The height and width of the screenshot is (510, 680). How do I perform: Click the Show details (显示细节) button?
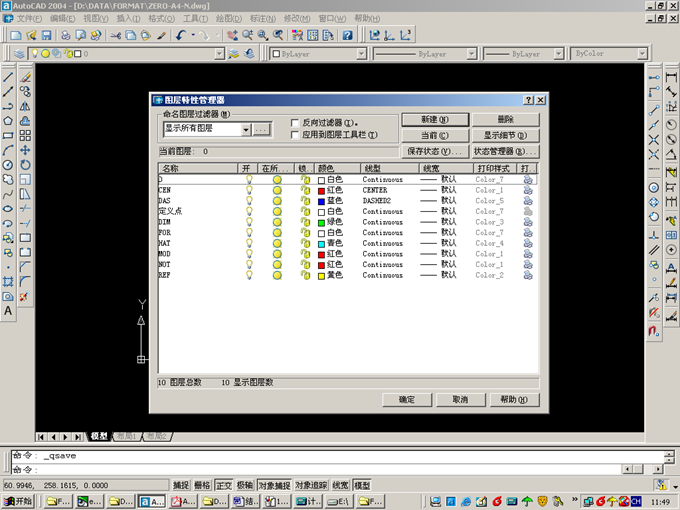505,135
